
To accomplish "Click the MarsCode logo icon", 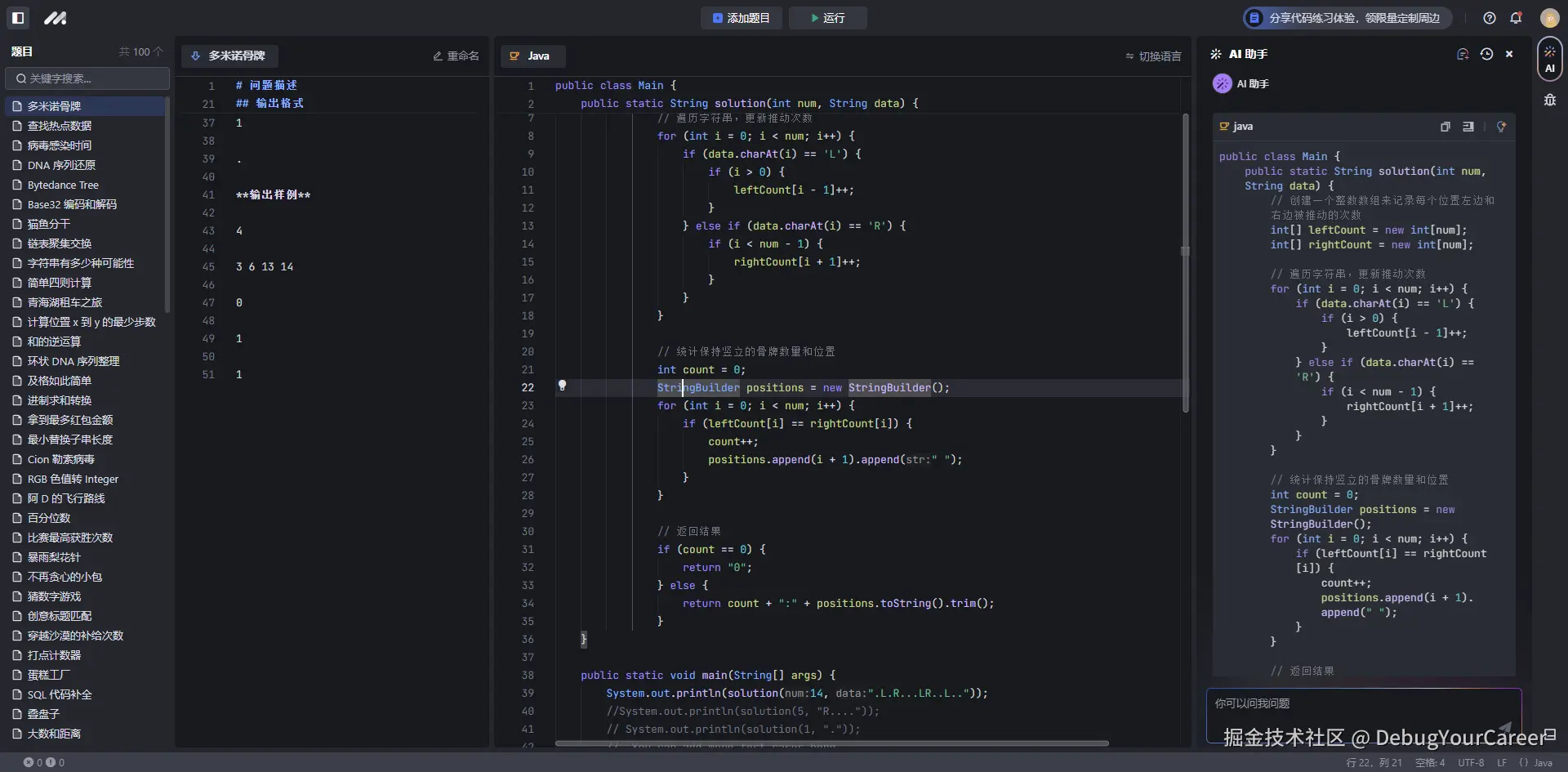I will click(55, 18).
